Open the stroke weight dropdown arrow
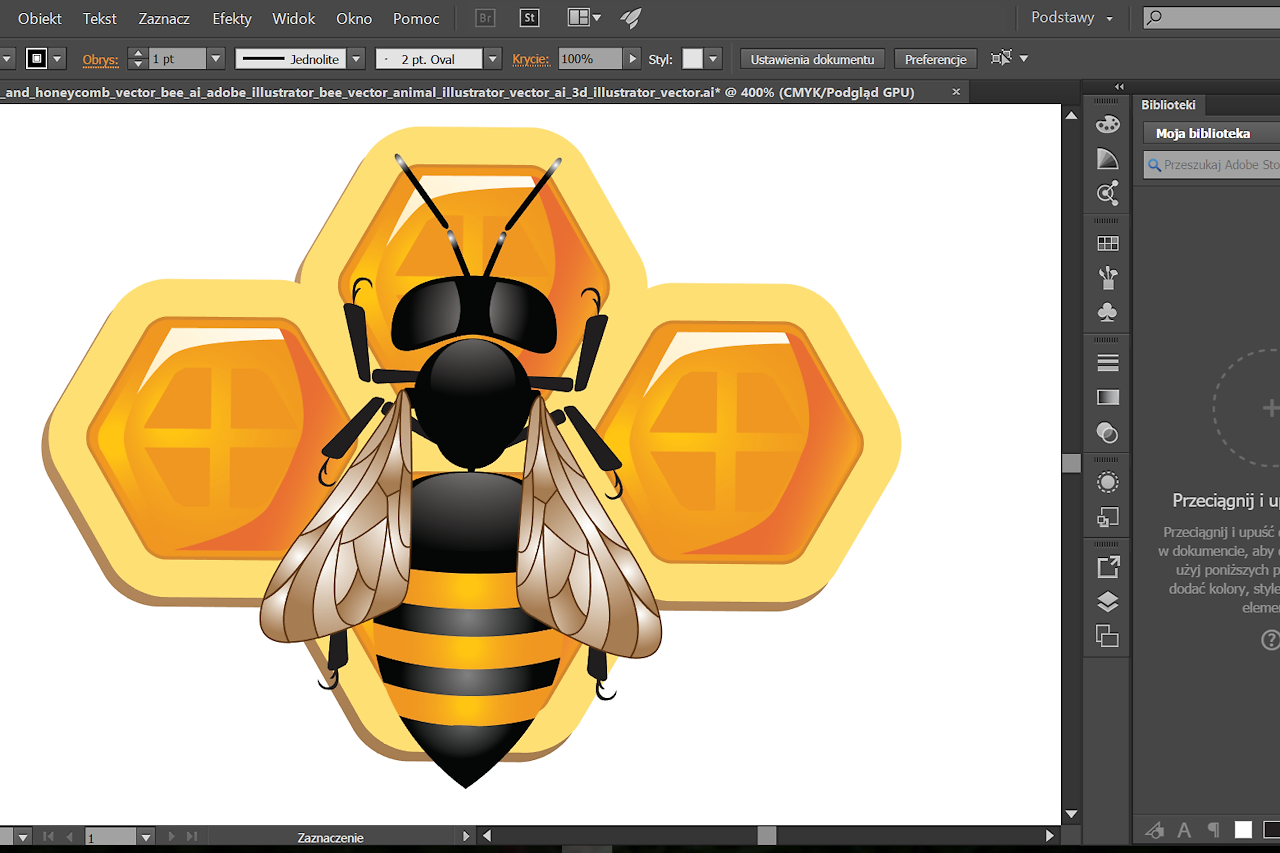The height and width of the screenshot is (853, 1280). [215, 59]
